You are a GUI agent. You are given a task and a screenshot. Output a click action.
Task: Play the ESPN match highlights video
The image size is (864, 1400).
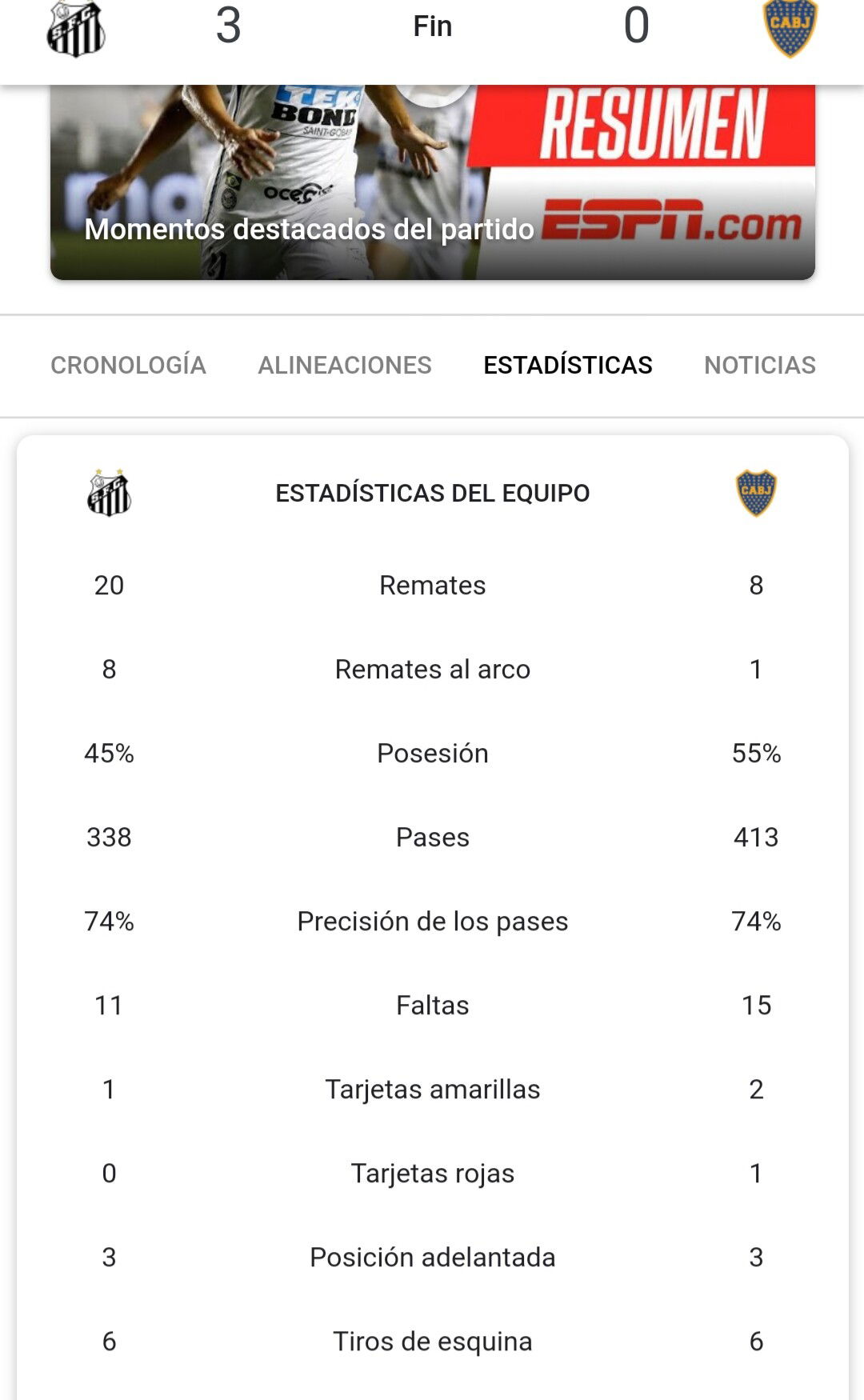[433, 182]
